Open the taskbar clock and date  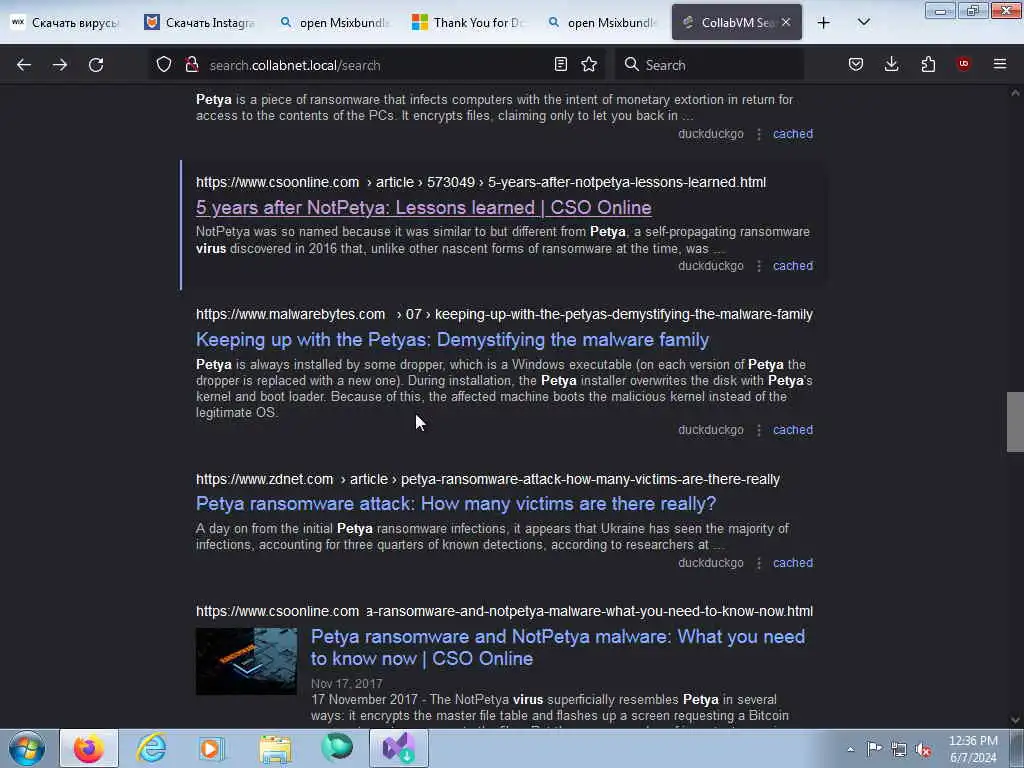coord(973,749)
